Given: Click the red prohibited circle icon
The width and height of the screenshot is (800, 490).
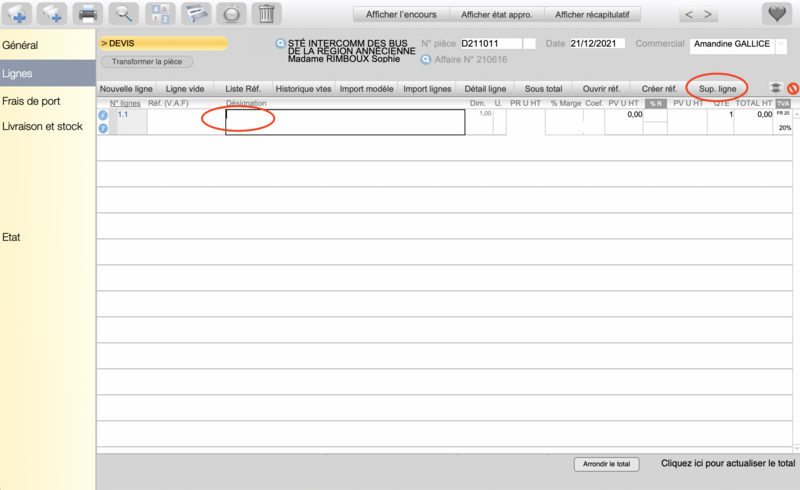Looking at the screenshot, I should (x=792, y=89).
